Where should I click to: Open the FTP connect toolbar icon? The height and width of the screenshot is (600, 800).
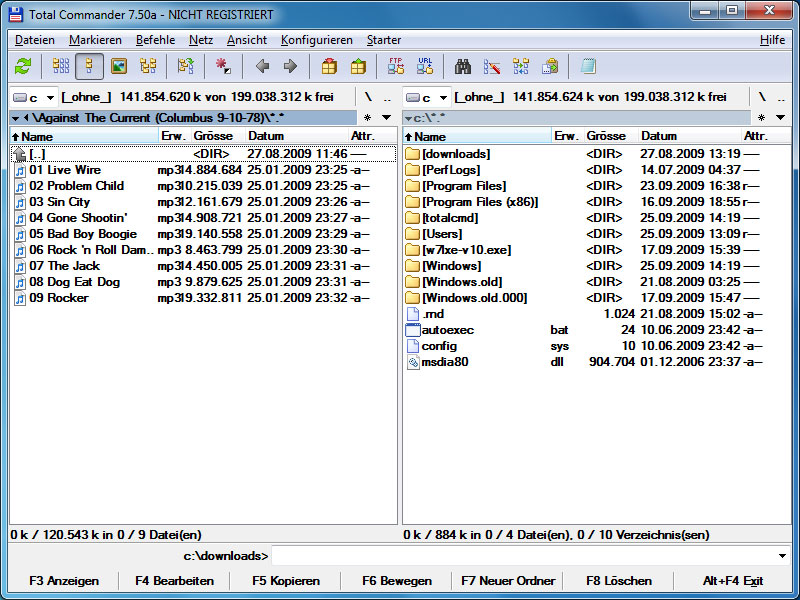(x=396, y=66)
